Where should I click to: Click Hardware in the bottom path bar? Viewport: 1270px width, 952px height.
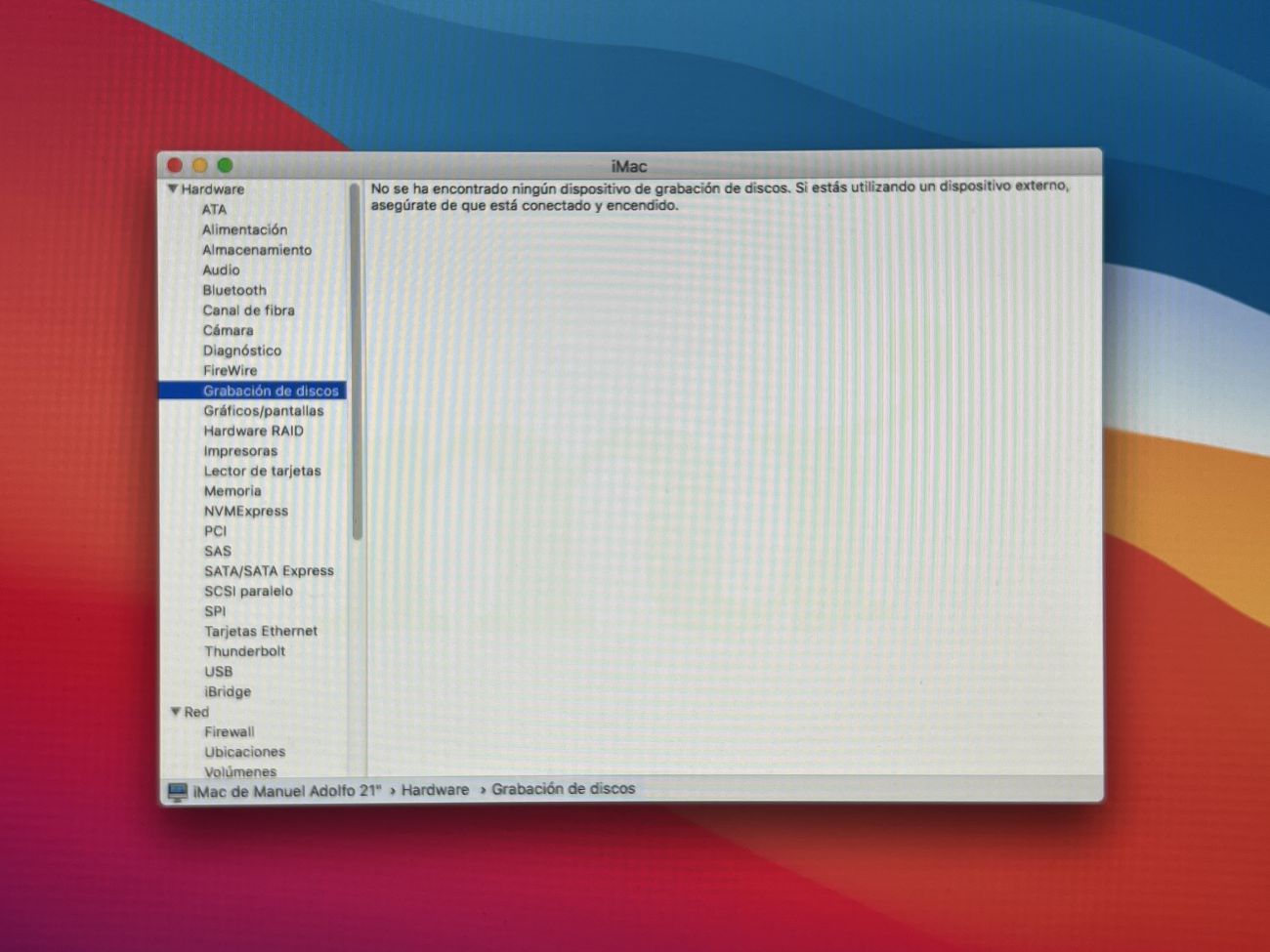(x=435, y=790)
